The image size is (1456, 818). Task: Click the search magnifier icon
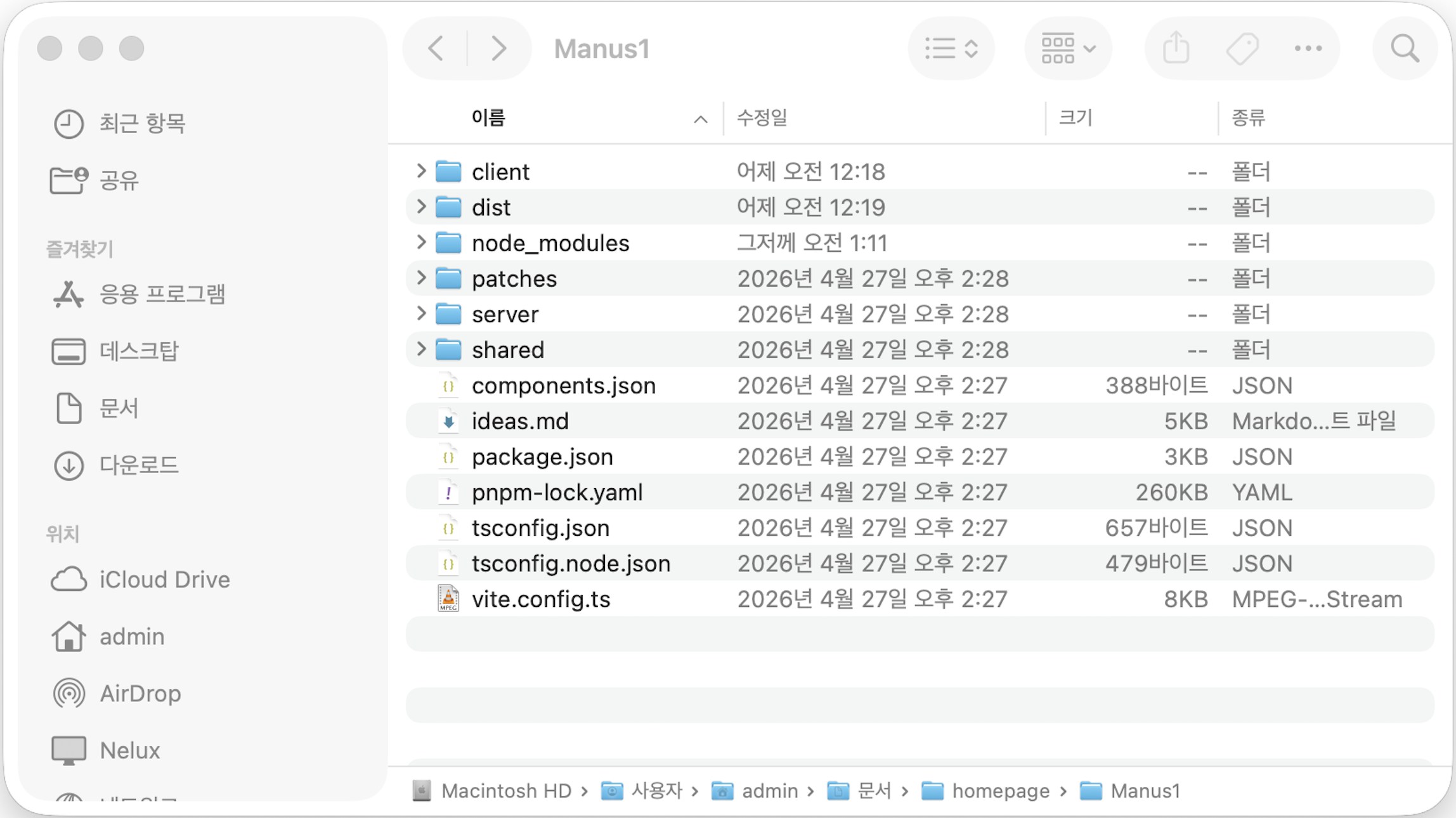click(1405, 48)
